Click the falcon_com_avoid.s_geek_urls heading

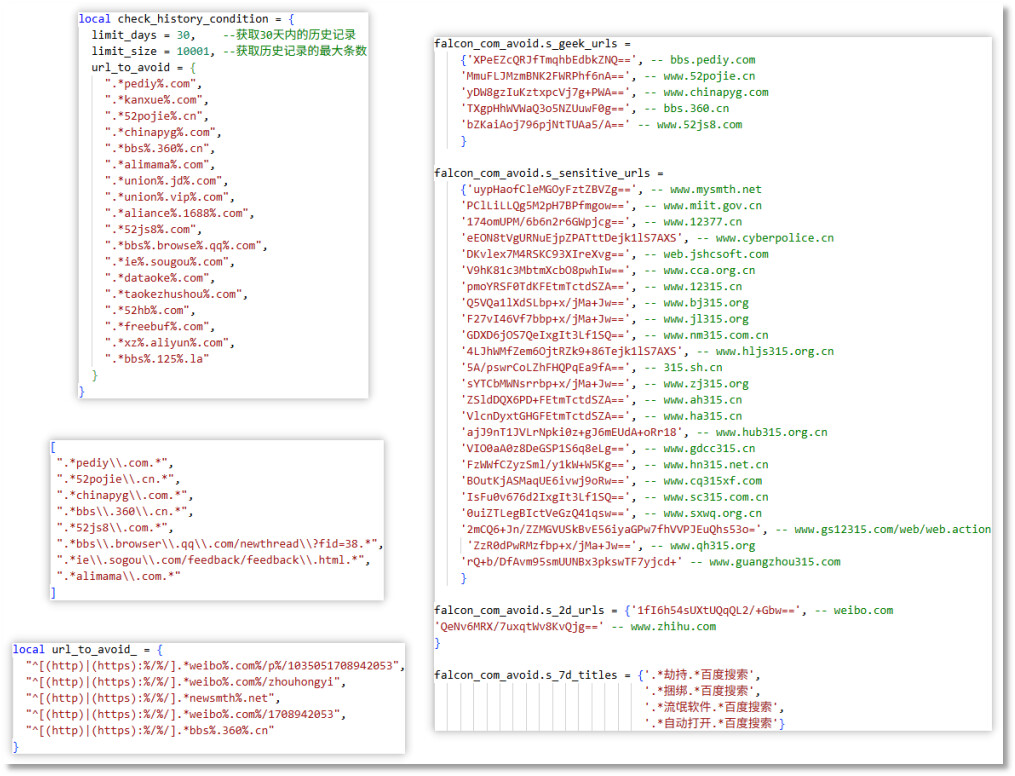(x=532, y=44)
